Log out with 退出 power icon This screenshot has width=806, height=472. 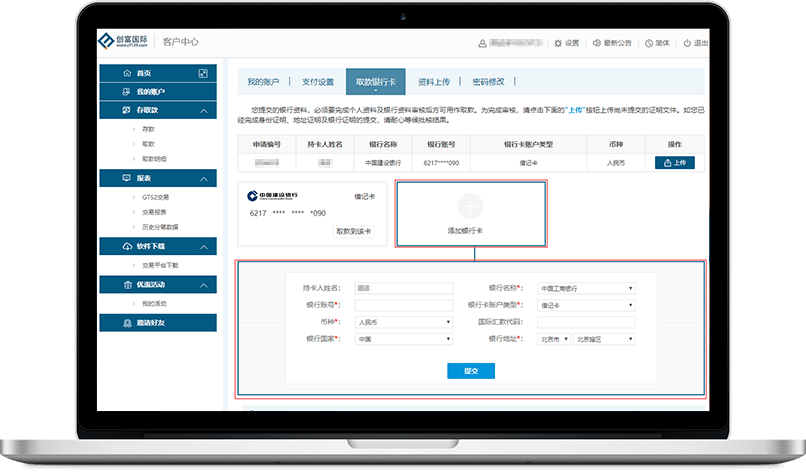click(x=687, y=43)
